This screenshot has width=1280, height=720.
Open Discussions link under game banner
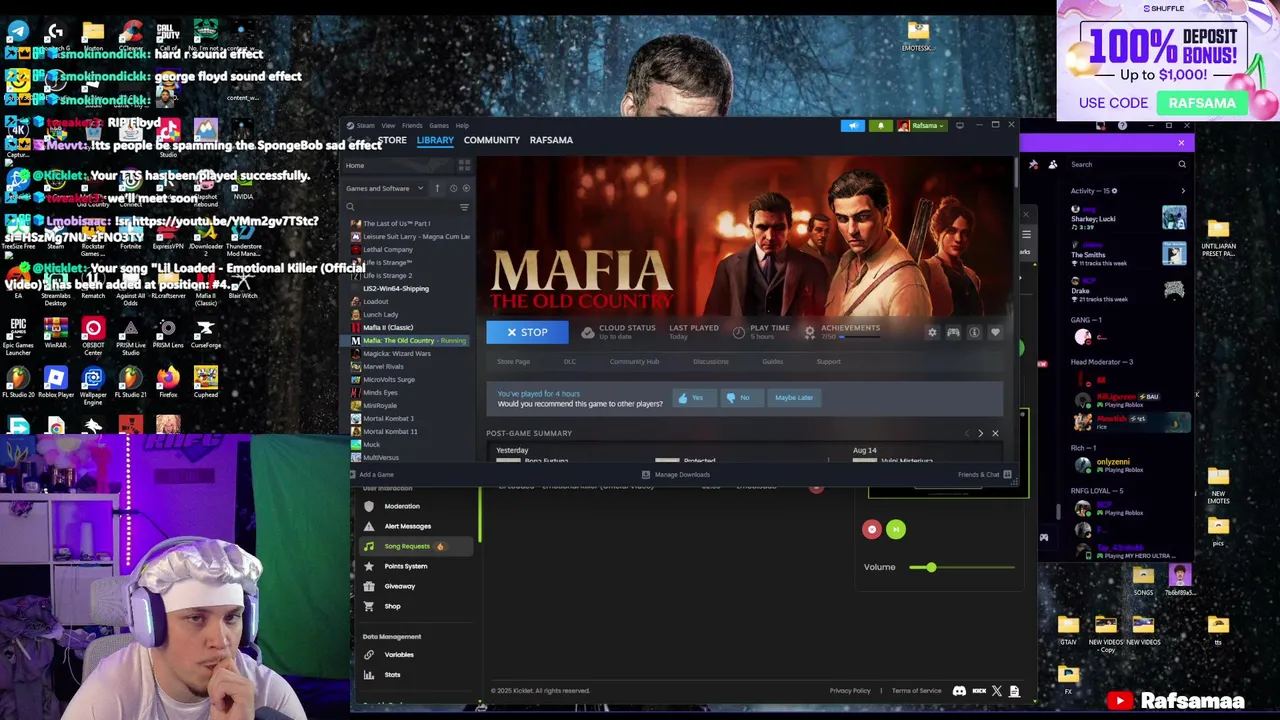click(x=711, y=362)
